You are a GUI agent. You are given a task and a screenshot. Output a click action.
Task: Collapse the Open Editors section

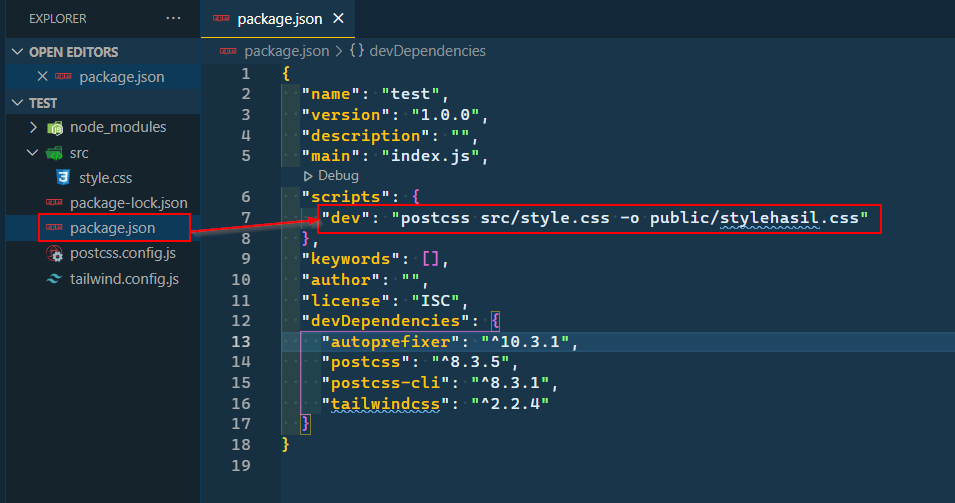click(x=17, y=52)
